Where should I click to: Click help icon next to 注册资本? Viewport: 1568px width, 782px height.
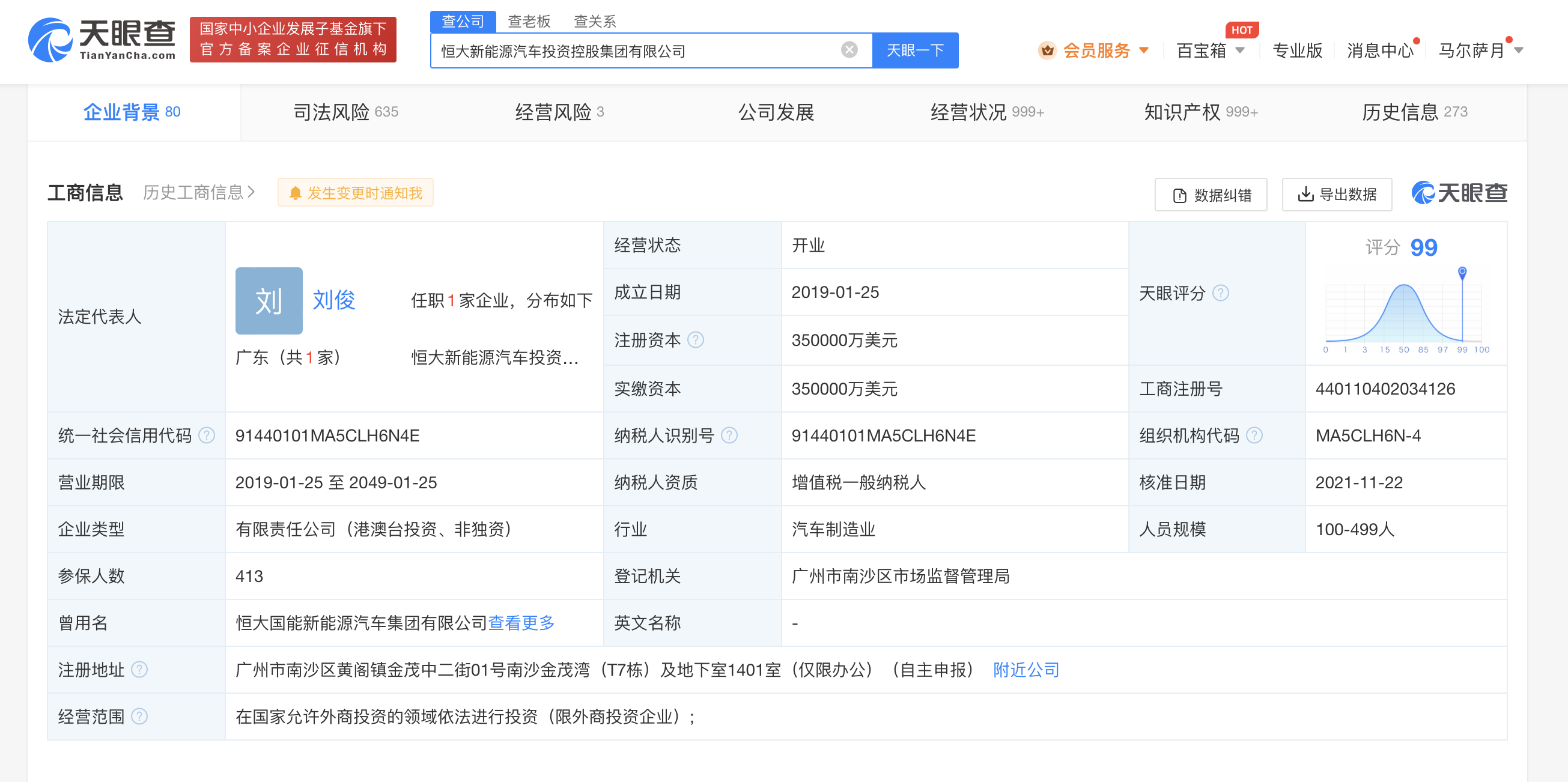coord(695,339)
